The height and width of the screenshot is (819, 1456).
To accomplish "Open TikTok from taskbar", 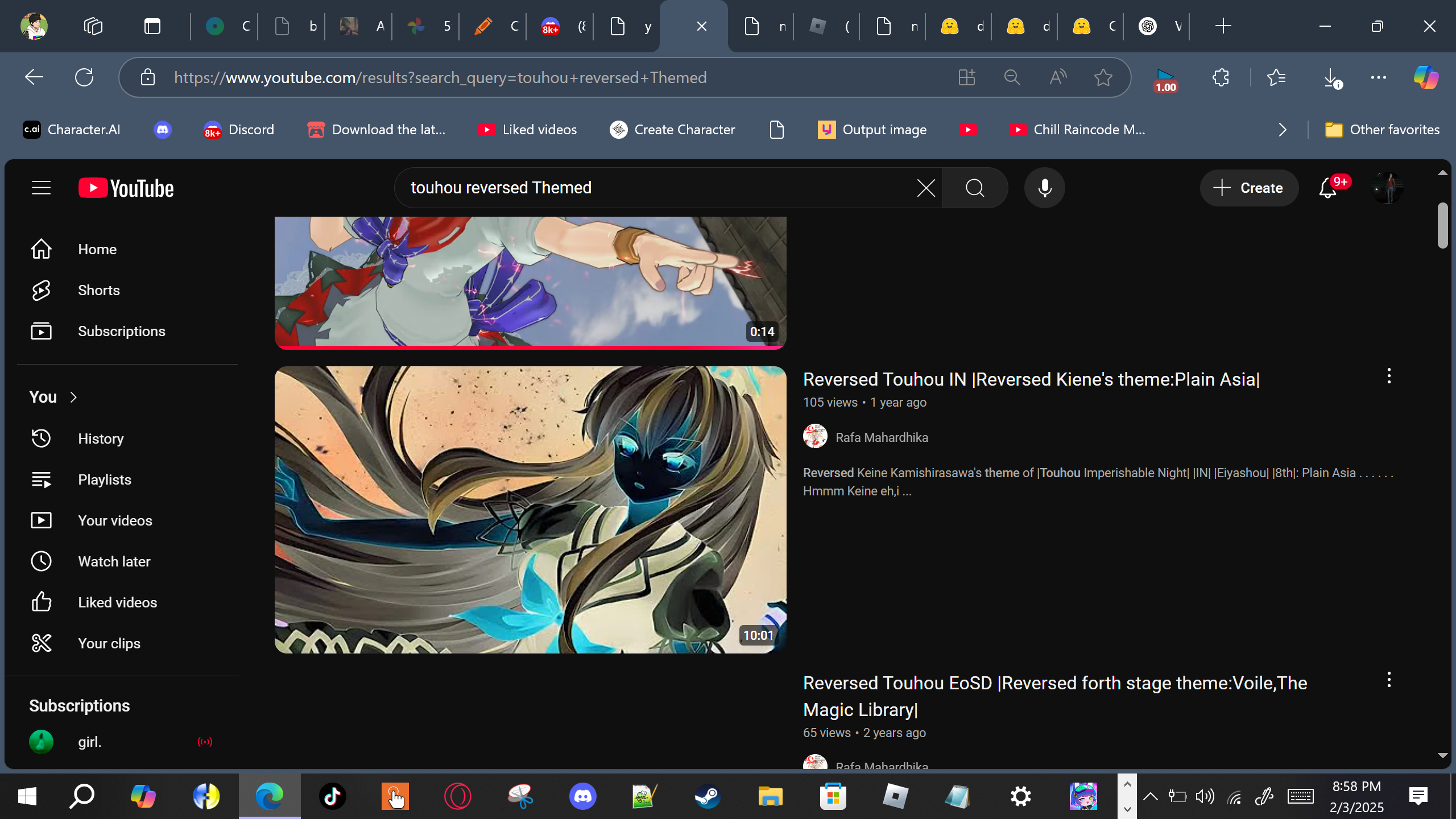I will pyautogui.click(x=332, y=796).
